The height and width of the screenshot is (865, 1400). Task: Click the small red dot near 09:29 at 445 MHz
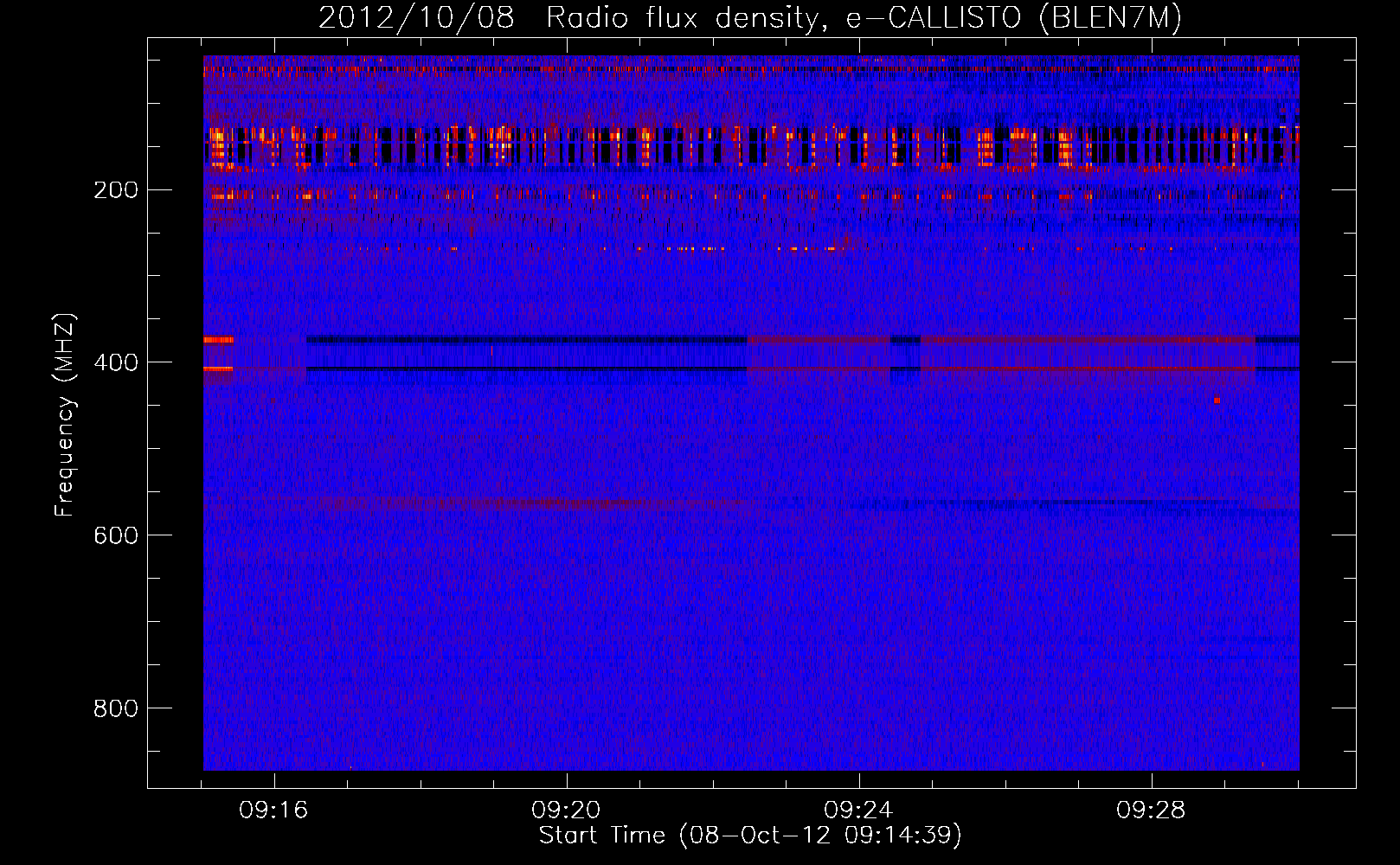pyautogui.click(x=1217, y=400)
